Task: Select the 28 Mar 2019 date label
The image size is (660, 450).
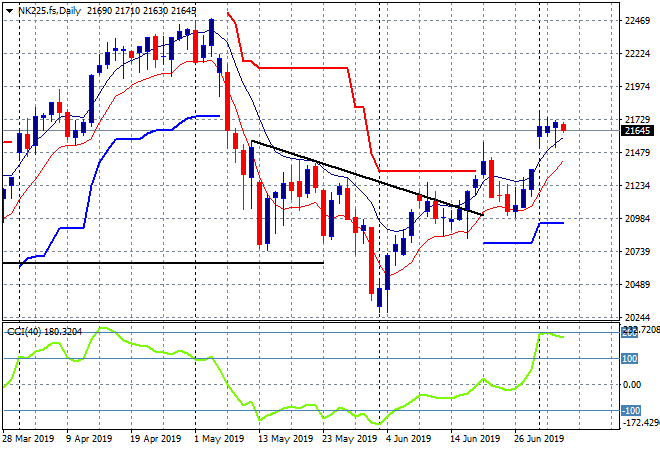Action: pyautogui.click(x=29, y=439)
